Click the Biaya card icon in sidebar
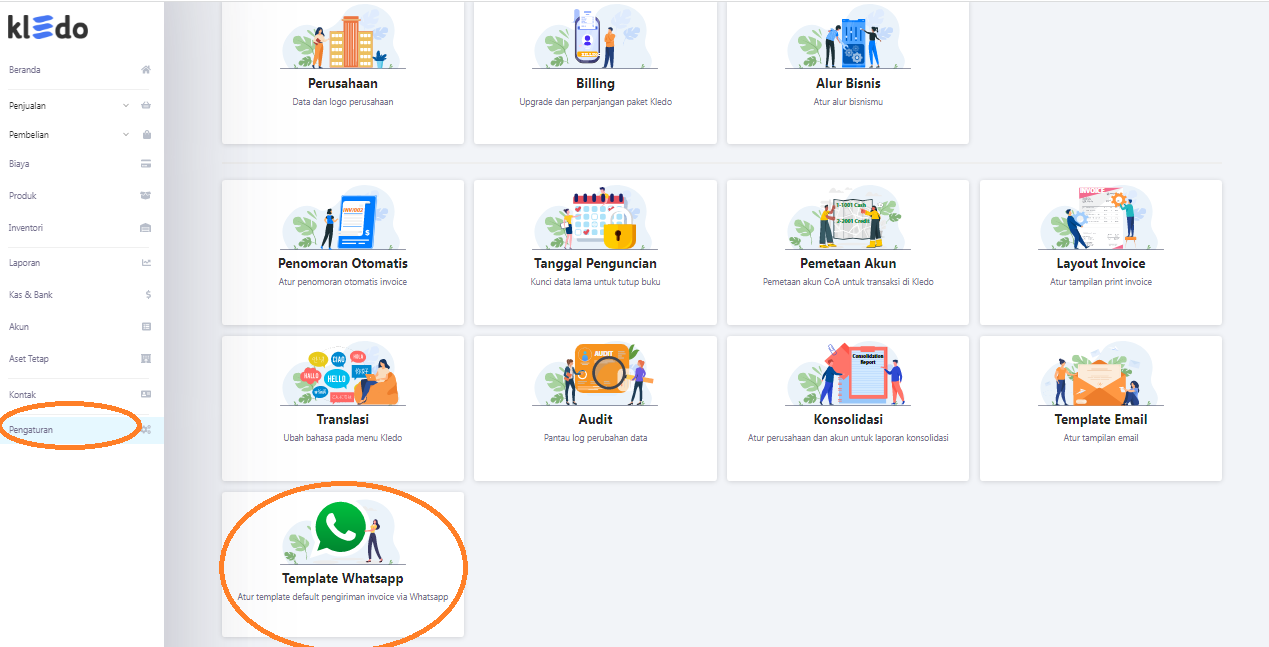The width and height of the screenshot is (1269, 647). pyautogui.click(x=146, y=164)
